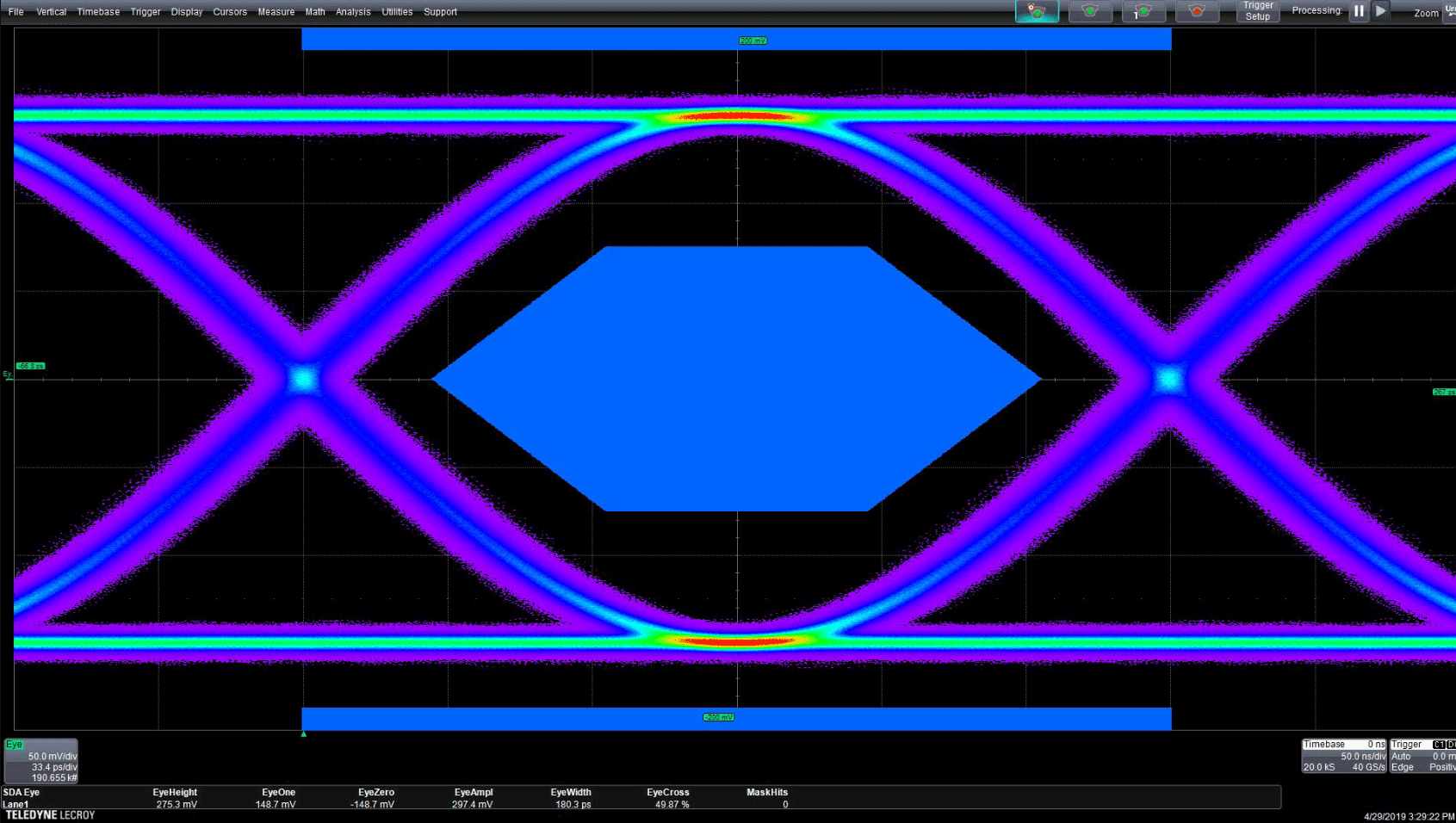Click the EyeOne value 148.7 mV

tap(276, 805)
